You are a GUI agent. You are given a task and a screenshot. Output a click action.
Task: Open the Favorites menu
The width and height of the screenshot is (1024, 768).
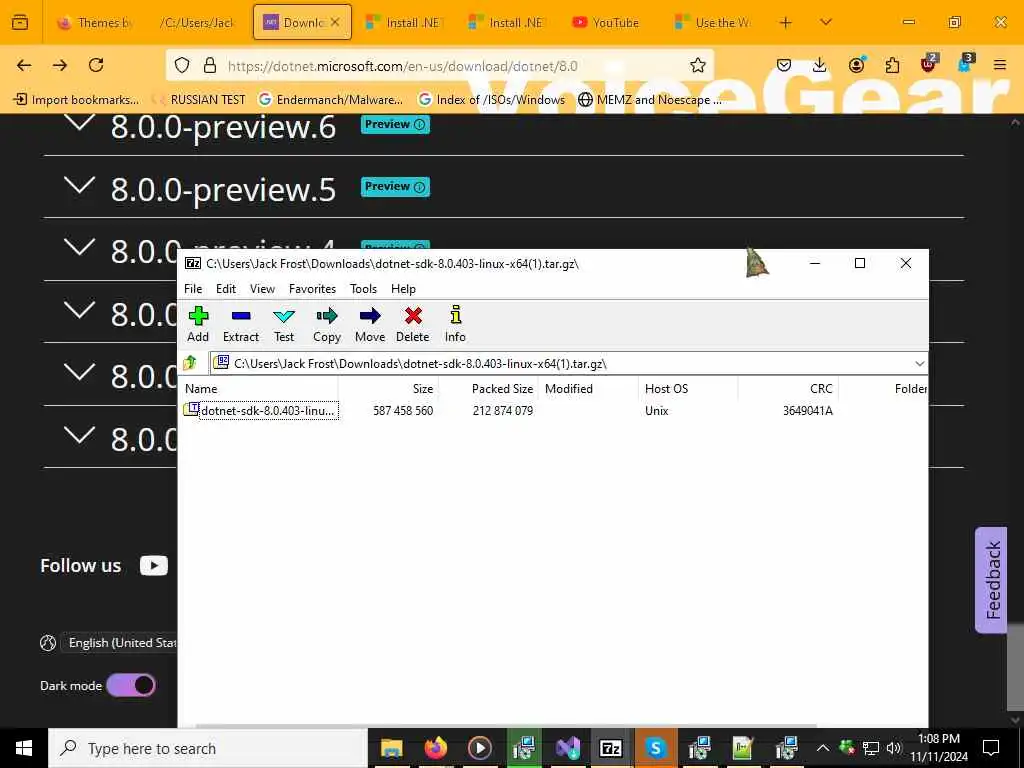(x=312, y=289)
